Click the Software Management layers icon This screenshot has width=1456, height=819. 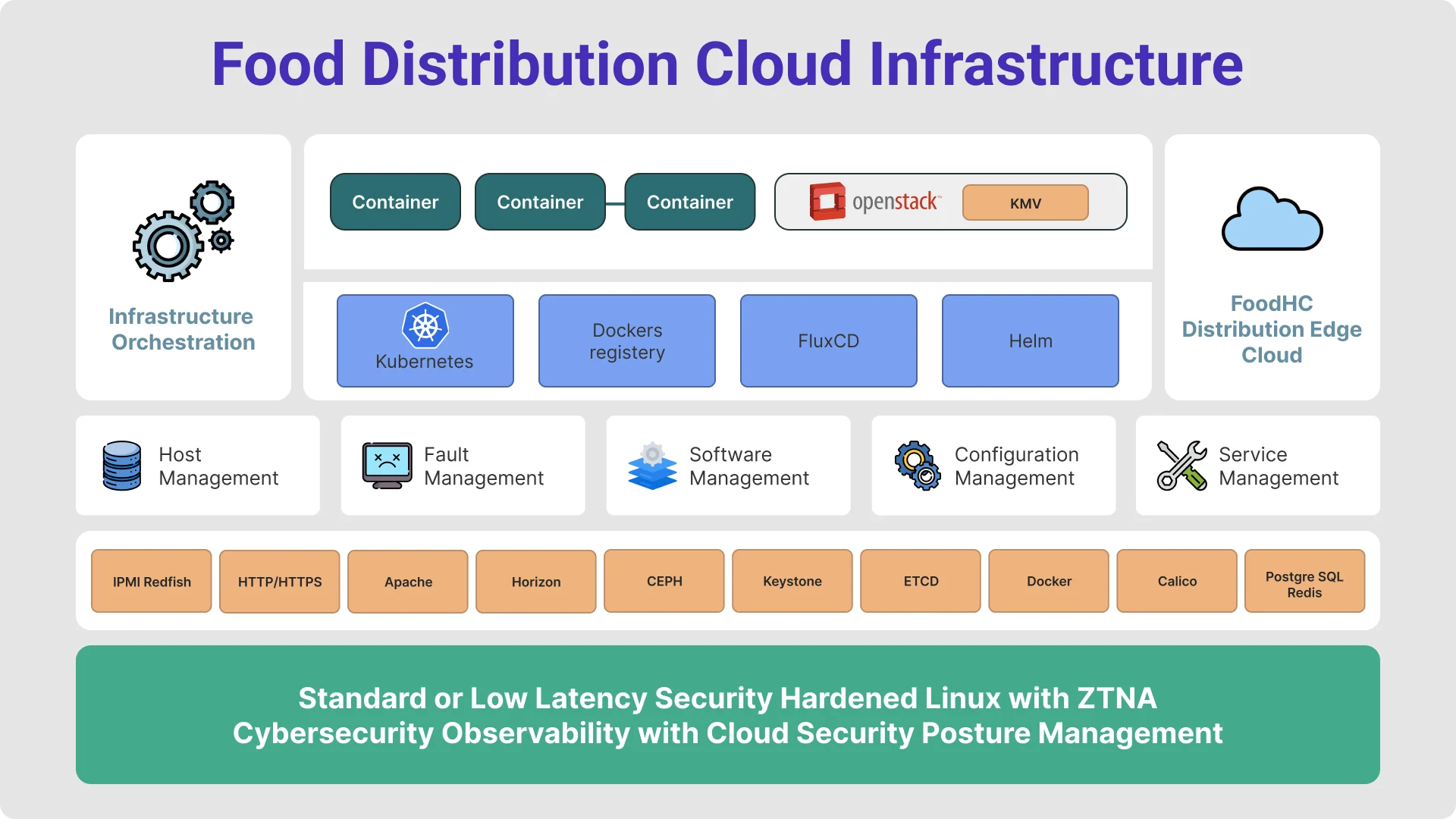[x=652, y=466]
